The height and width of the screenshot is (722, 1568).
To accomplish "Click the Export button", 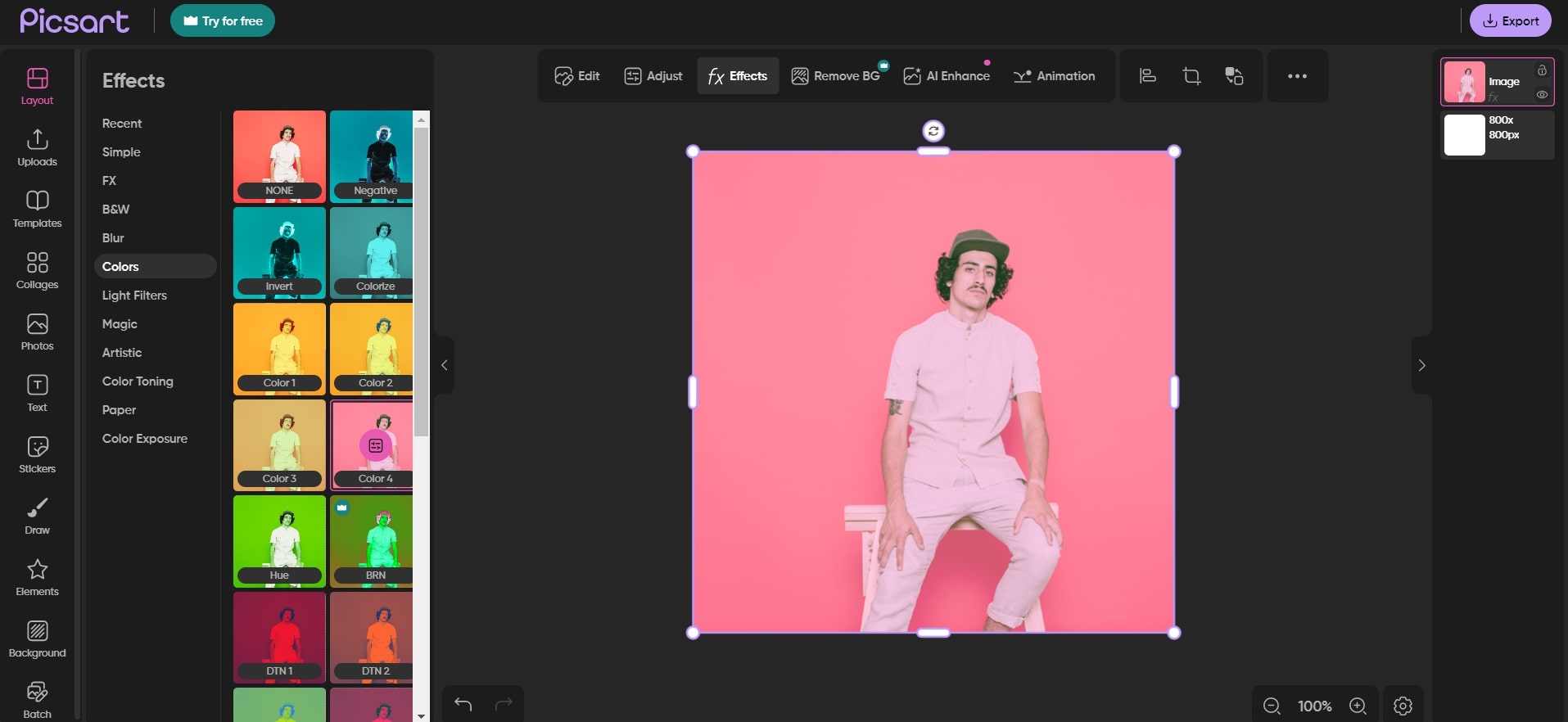I will coord(1510,21).
